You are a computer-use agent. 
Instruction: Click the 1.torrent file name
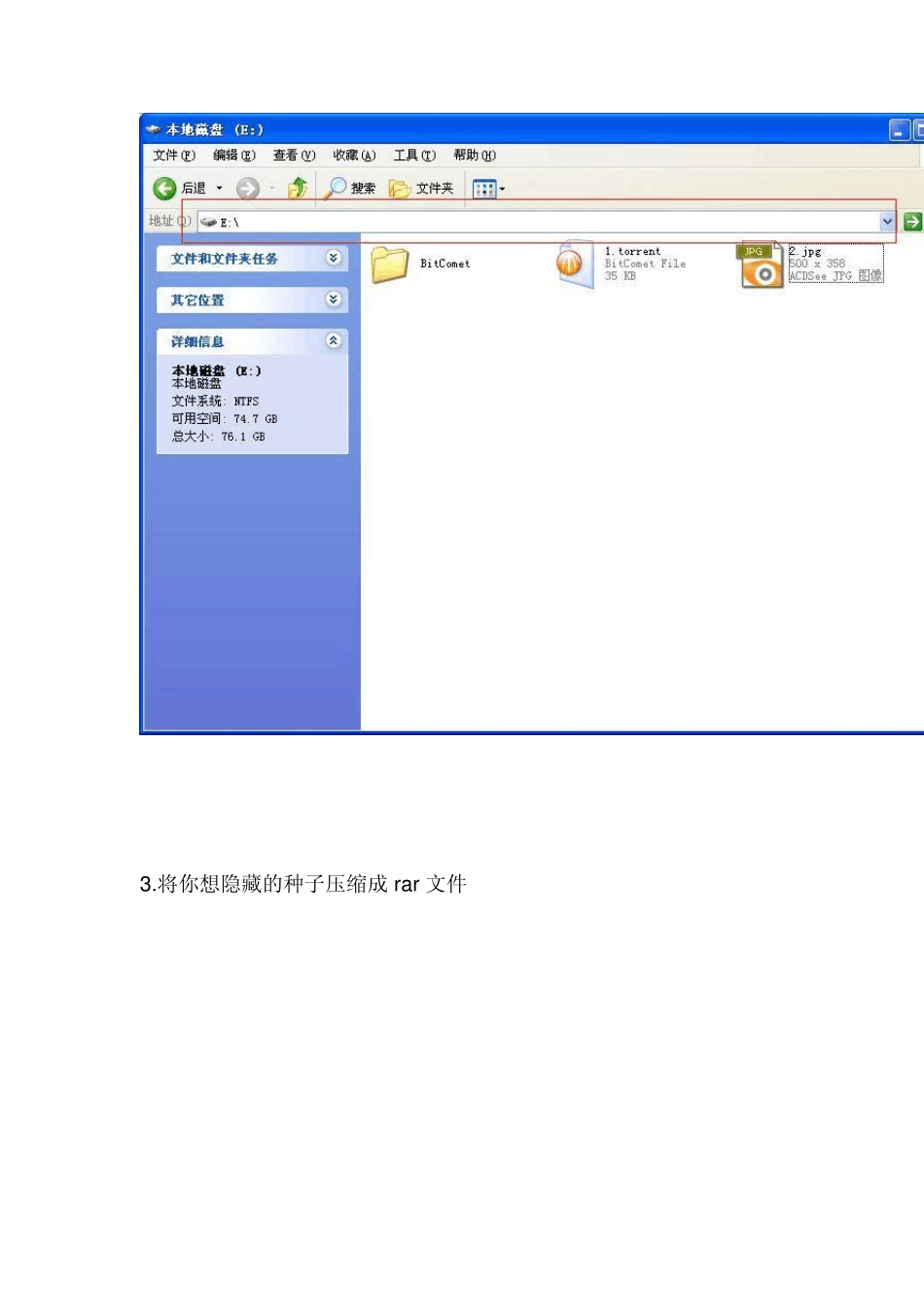(x=632, y=251)
